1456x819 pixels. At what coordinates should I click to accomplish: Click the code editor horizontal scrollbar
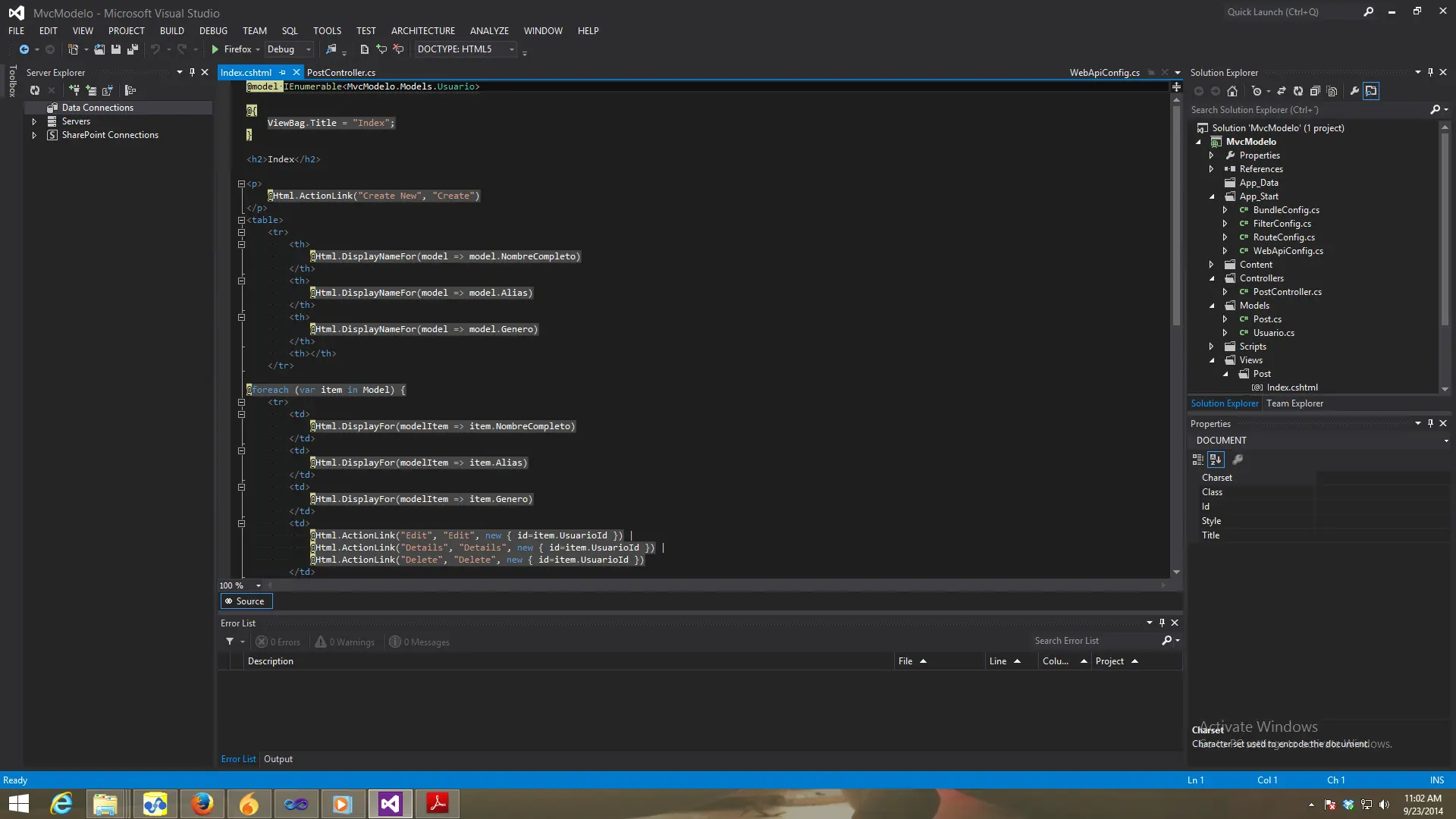pos(717,585)
